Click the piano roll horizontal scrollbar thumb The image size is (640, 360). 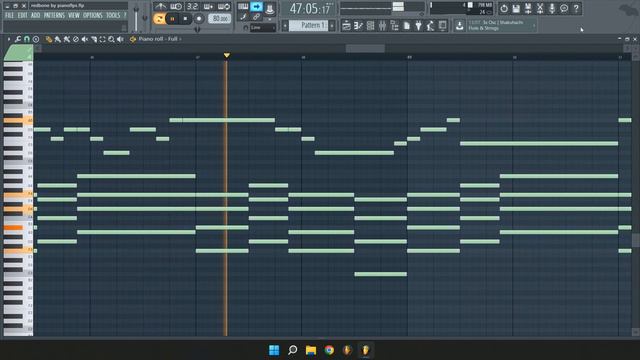coord(365,48)
